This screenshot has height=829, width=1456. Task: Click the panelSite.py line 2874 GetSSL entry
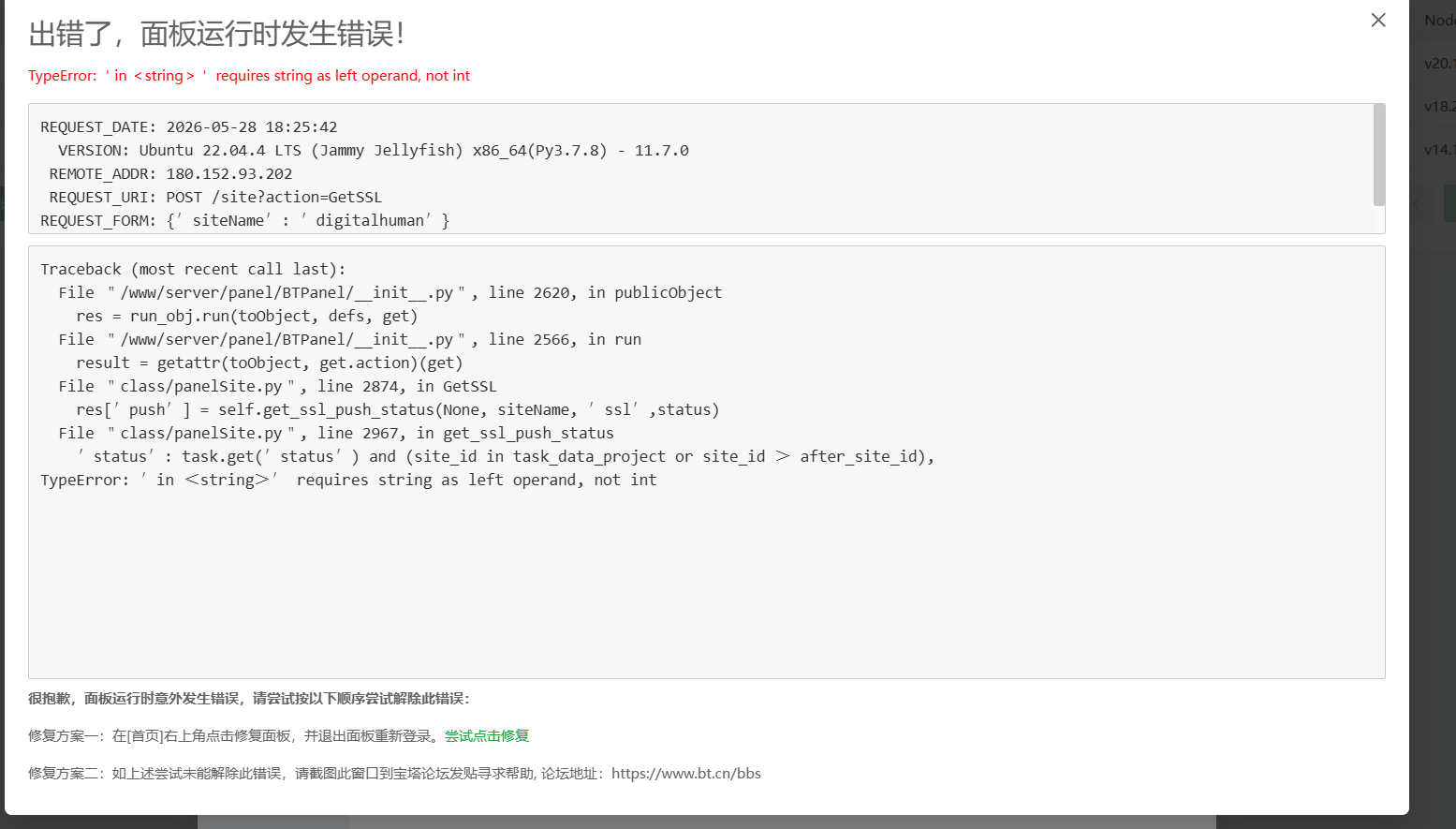[277, 387]
